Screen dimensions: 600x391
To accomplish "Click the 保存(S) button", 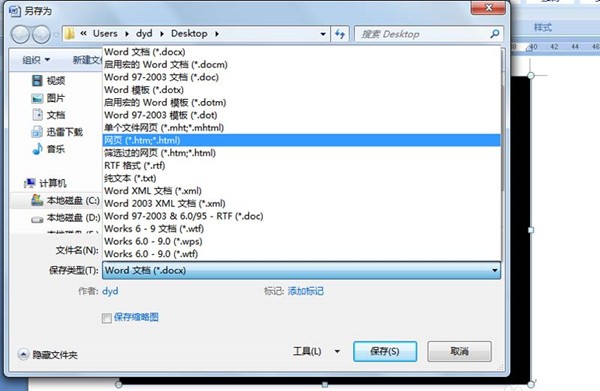I will (385, 351).
